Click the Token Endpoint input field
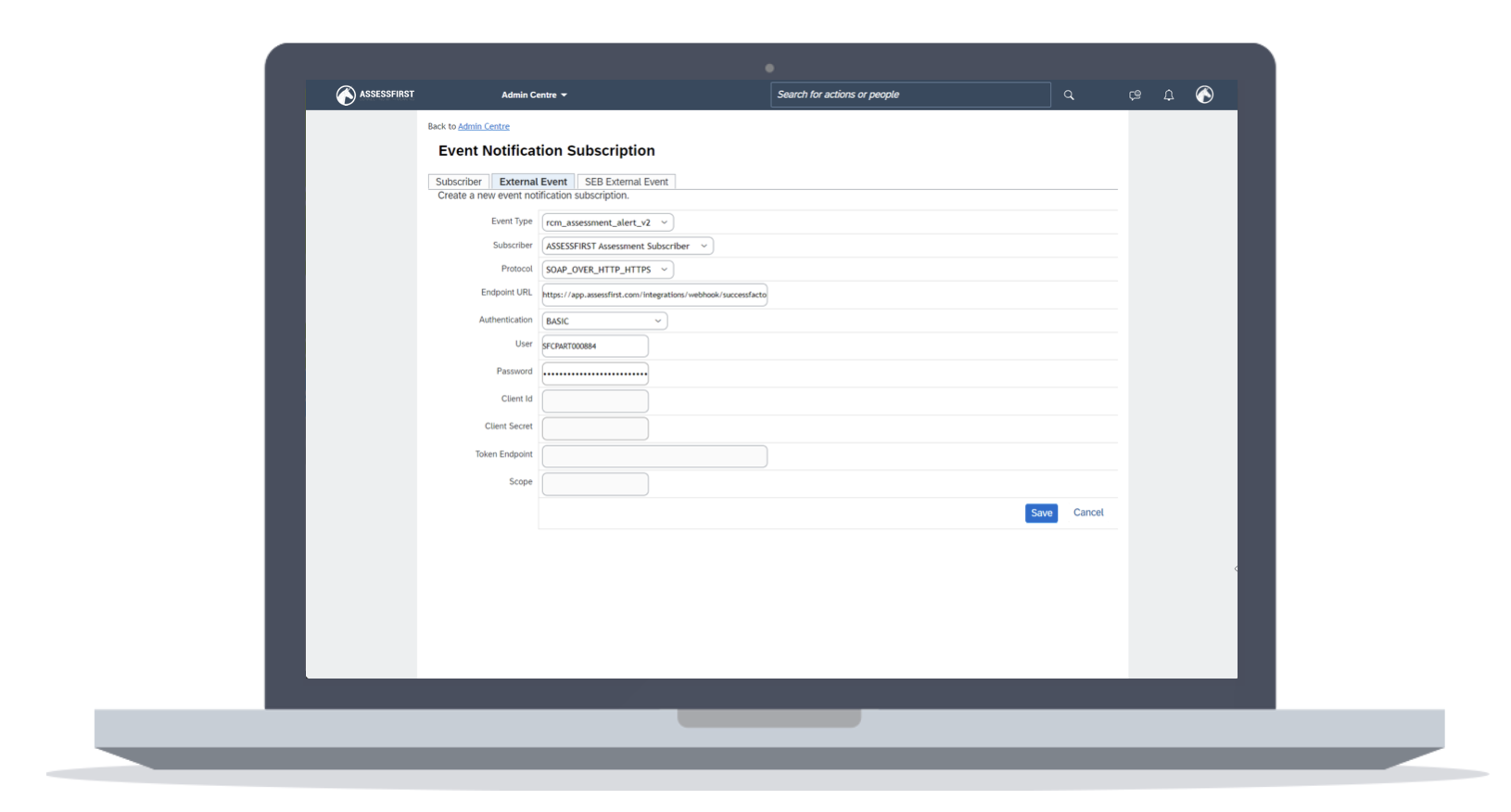1511x812 pixels. click(654, 456)
